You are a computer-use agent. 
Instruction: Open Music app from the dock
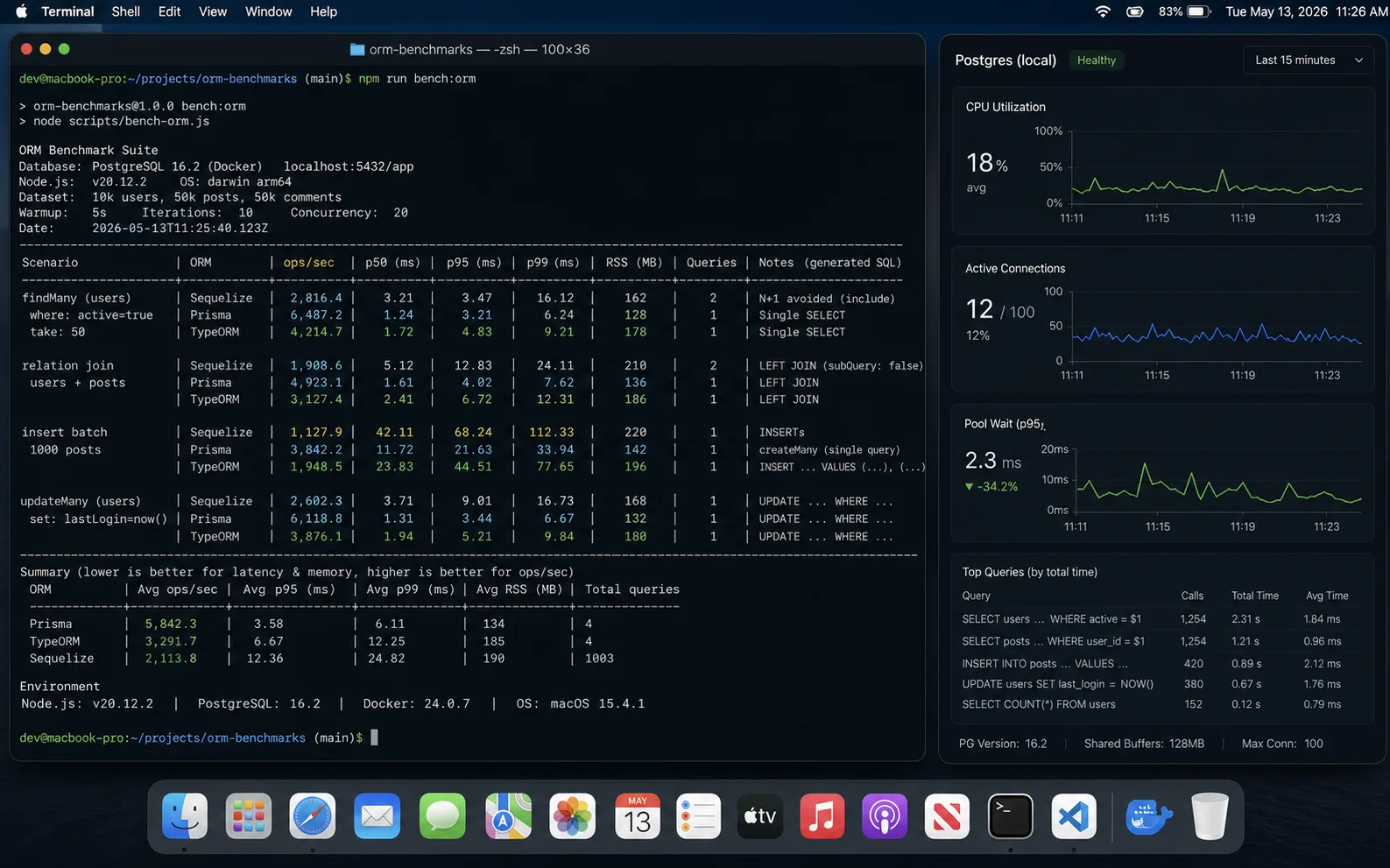click(x=822, y=816)
